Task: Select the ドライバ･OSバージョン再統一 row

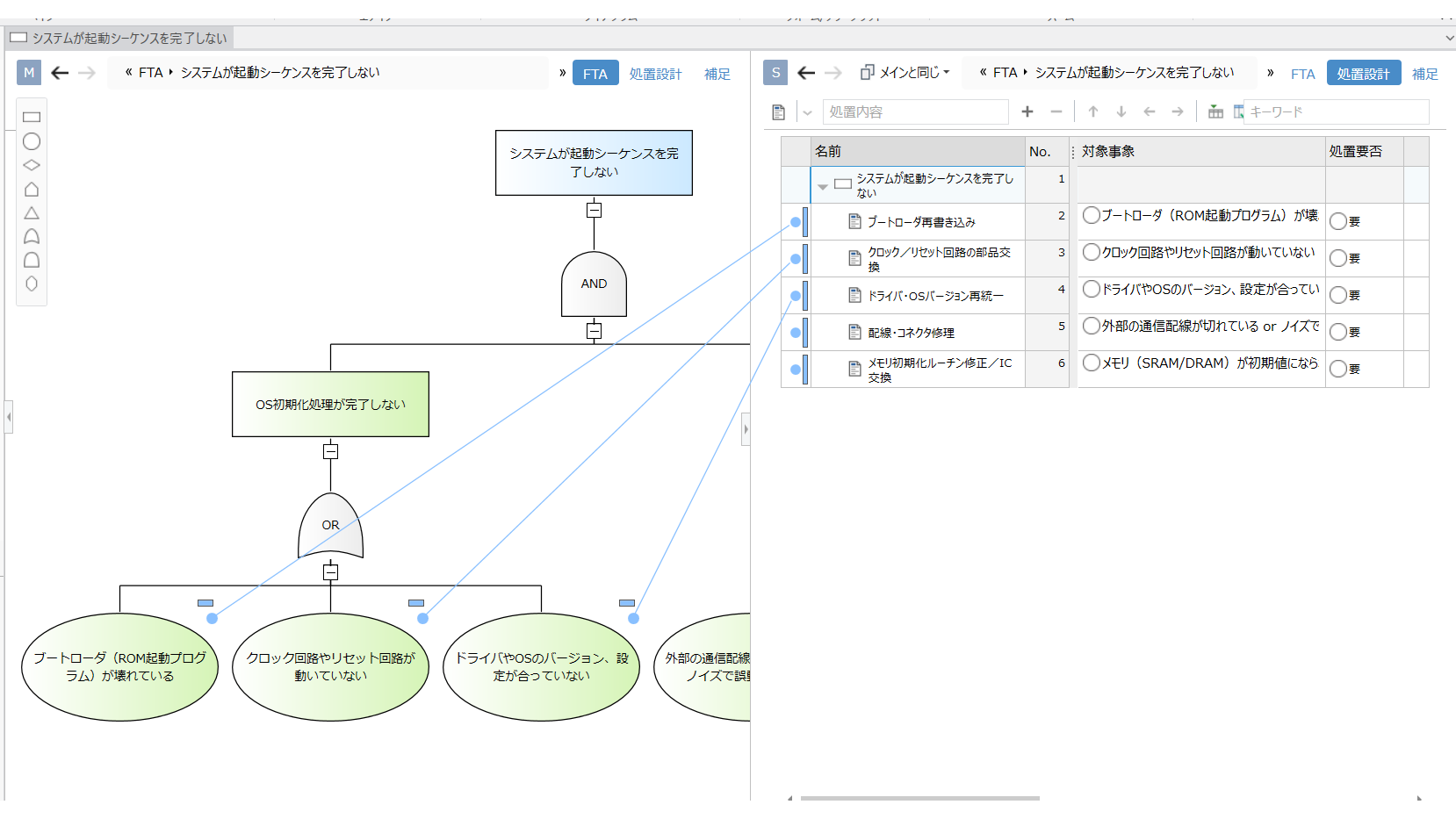Action: coord(935,296)
